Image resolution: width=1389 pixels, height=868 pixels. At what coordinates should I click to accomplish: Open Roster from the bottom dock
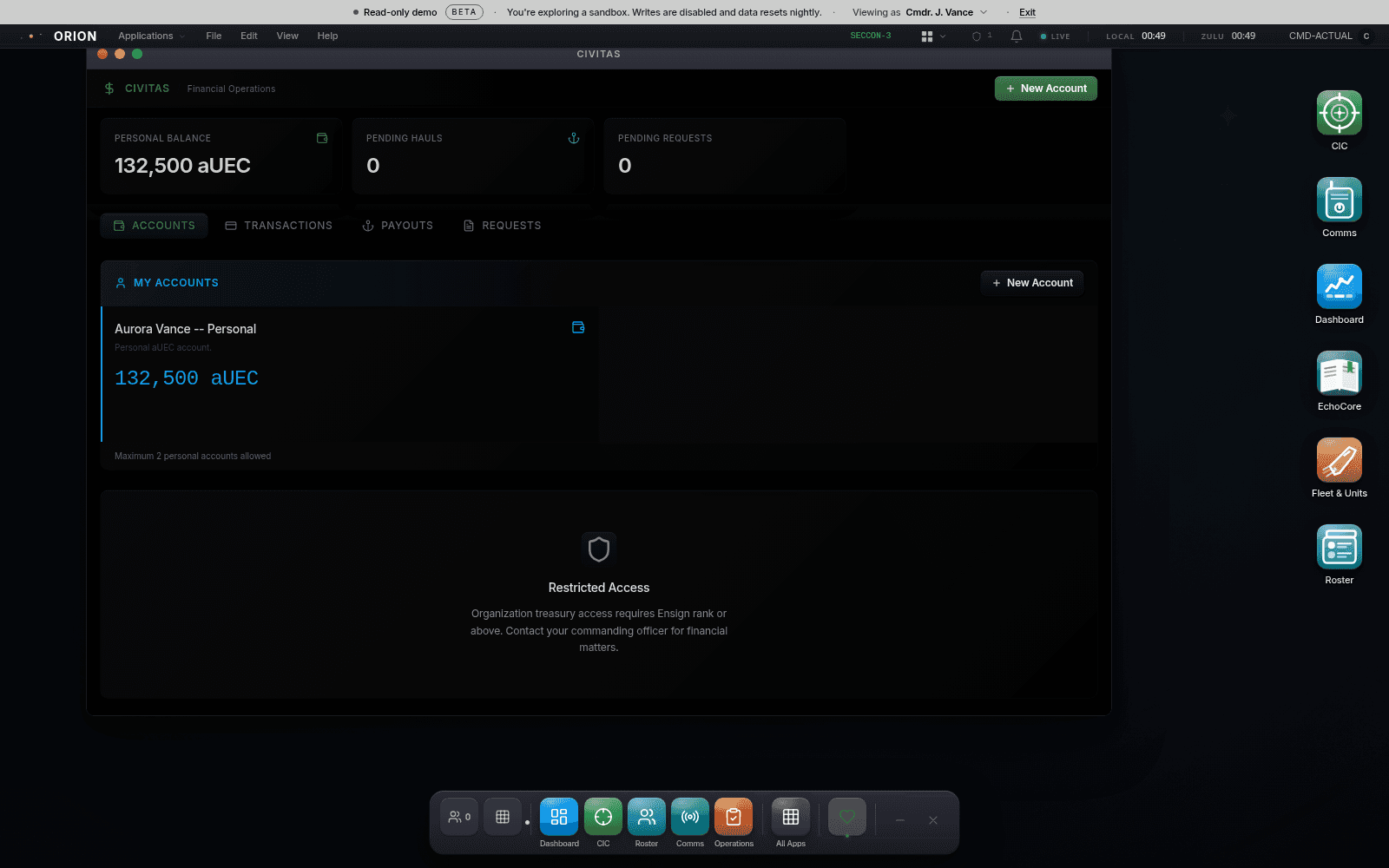click(647, 817)
